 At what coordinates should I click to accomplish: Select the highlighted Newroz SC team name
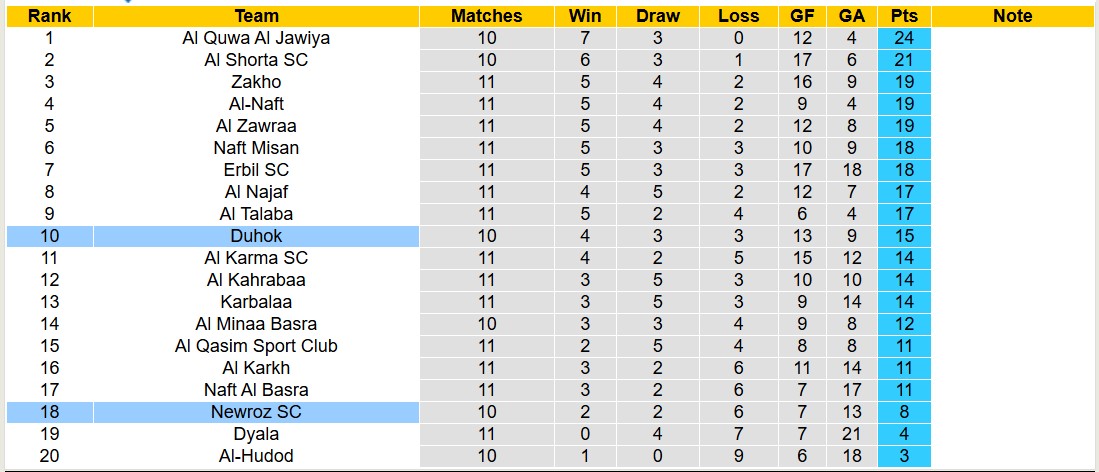point(256,412)
